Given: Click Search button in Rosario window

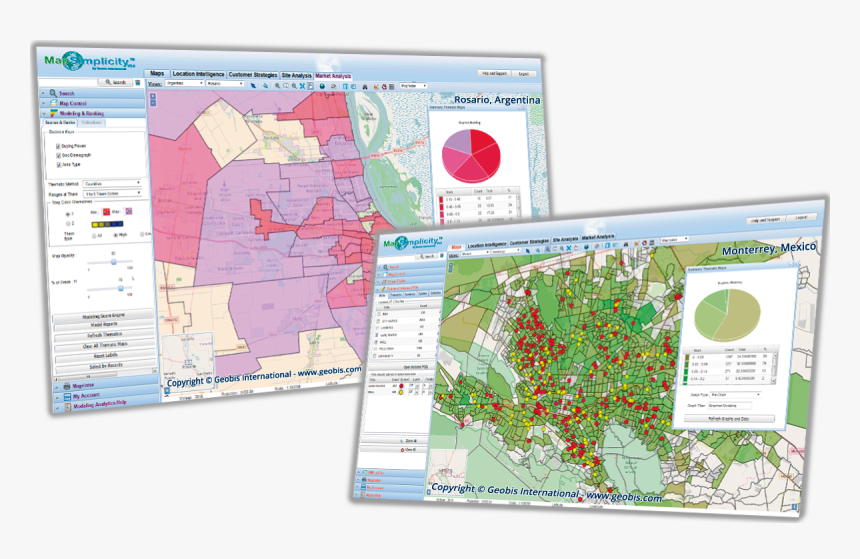Looking at the screenshot, I should (x=116, y=82).
